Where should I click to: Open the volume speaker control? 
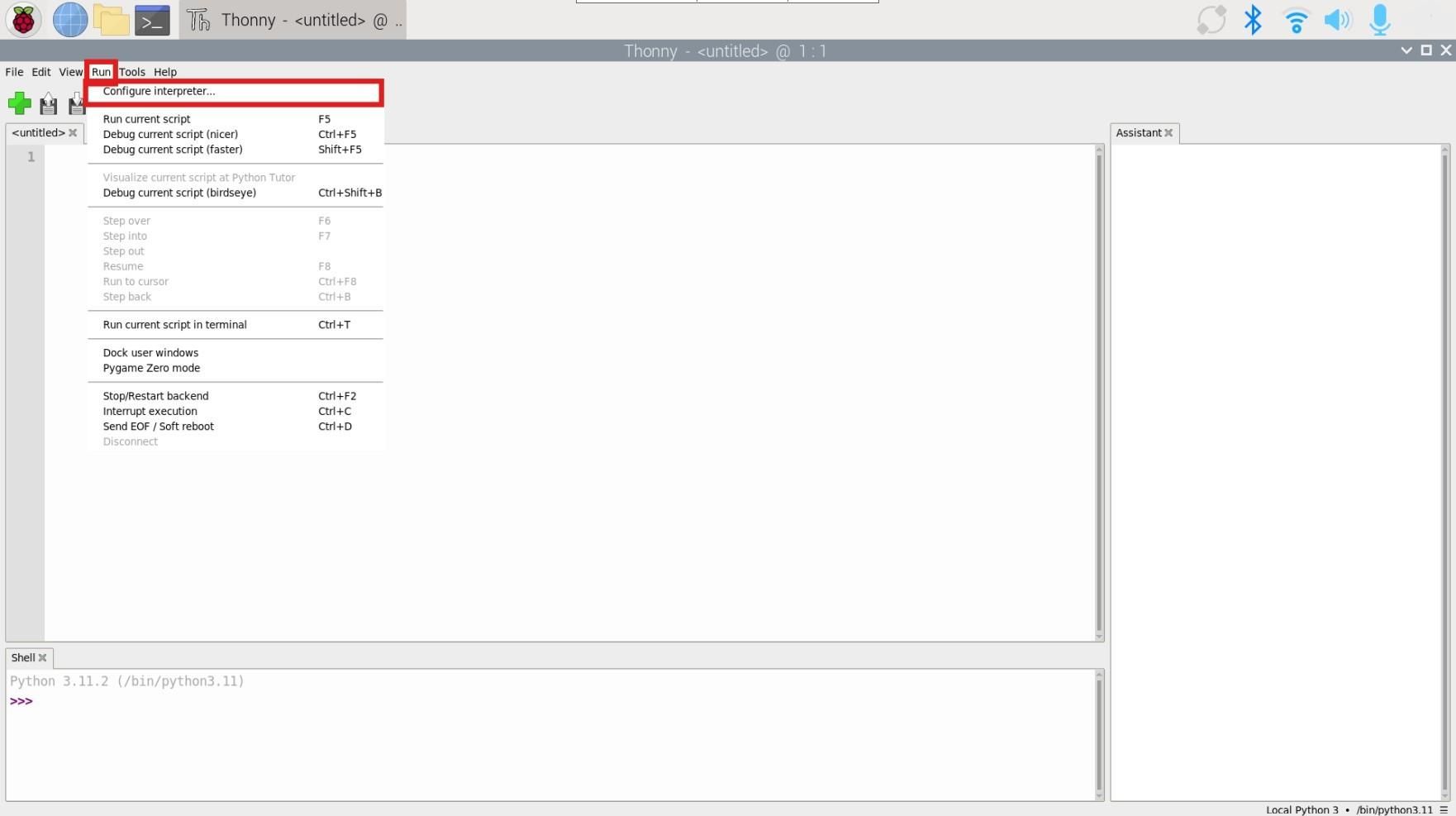tap(1337, 19)
